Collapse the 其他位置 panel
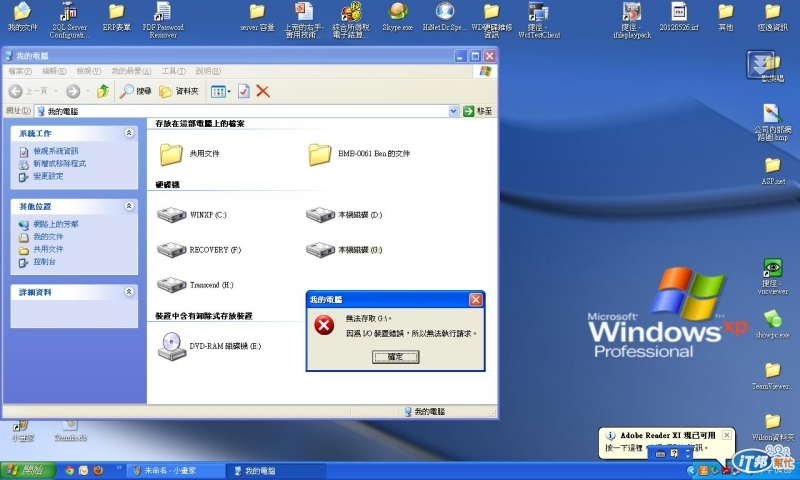This screenshot has width=800, height=480. click(129, 206)
